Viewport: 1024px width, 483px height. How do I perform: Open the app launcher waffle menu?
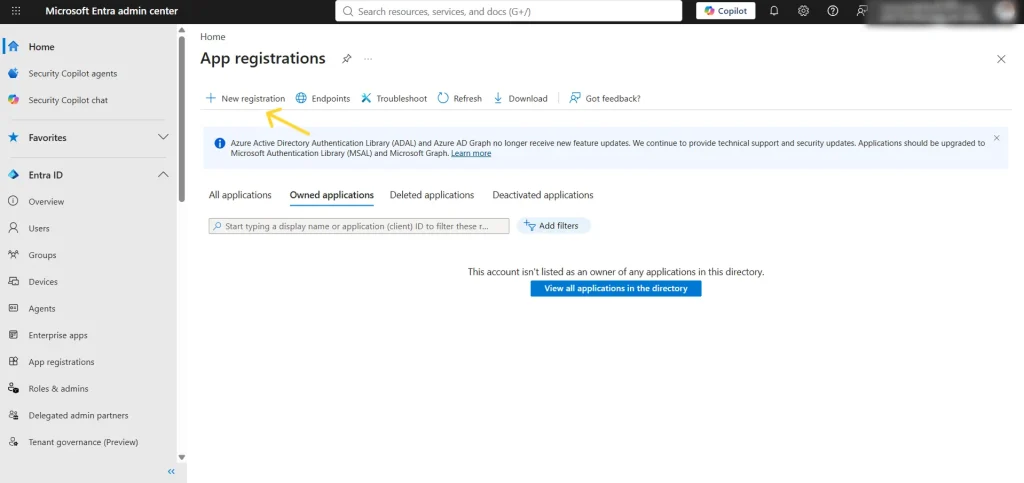pos(16,11)
